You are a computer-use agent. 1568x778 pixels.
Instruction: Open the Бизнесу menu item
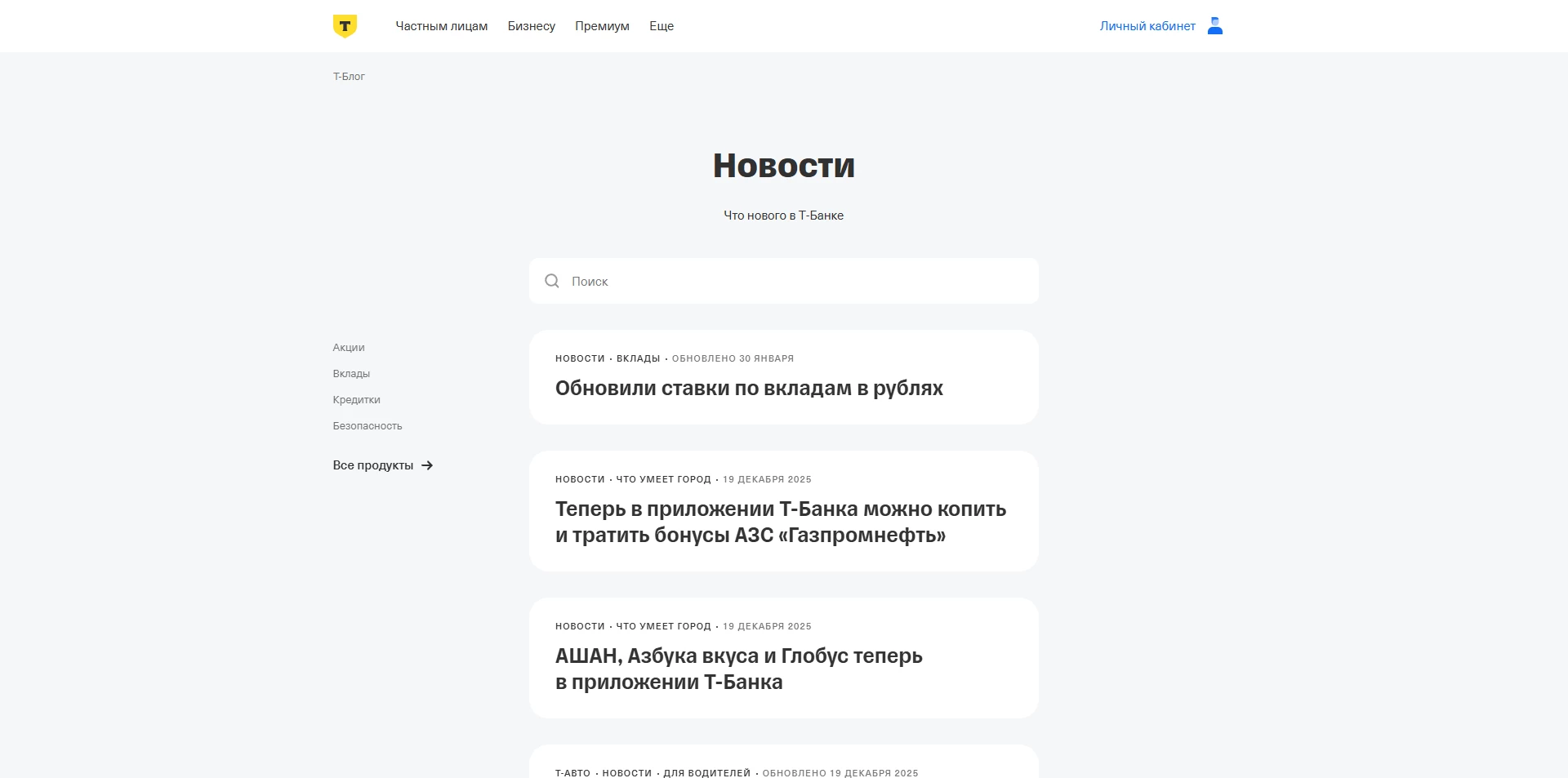pyautogui.click(x=532, y=26)
